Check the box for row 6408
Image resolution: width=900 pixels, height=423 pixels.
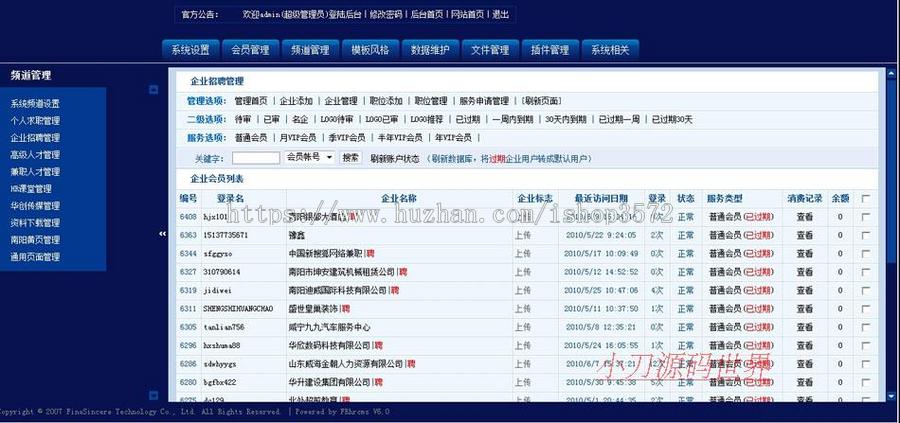click(x=866, y=217)
